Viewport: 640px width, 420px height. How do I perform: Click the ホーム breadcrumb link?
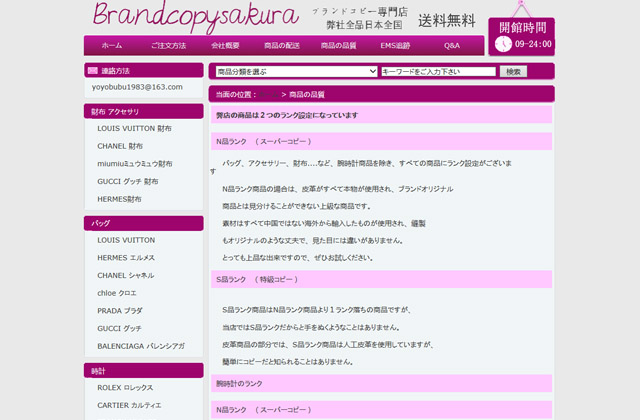(x=269, y=95)
